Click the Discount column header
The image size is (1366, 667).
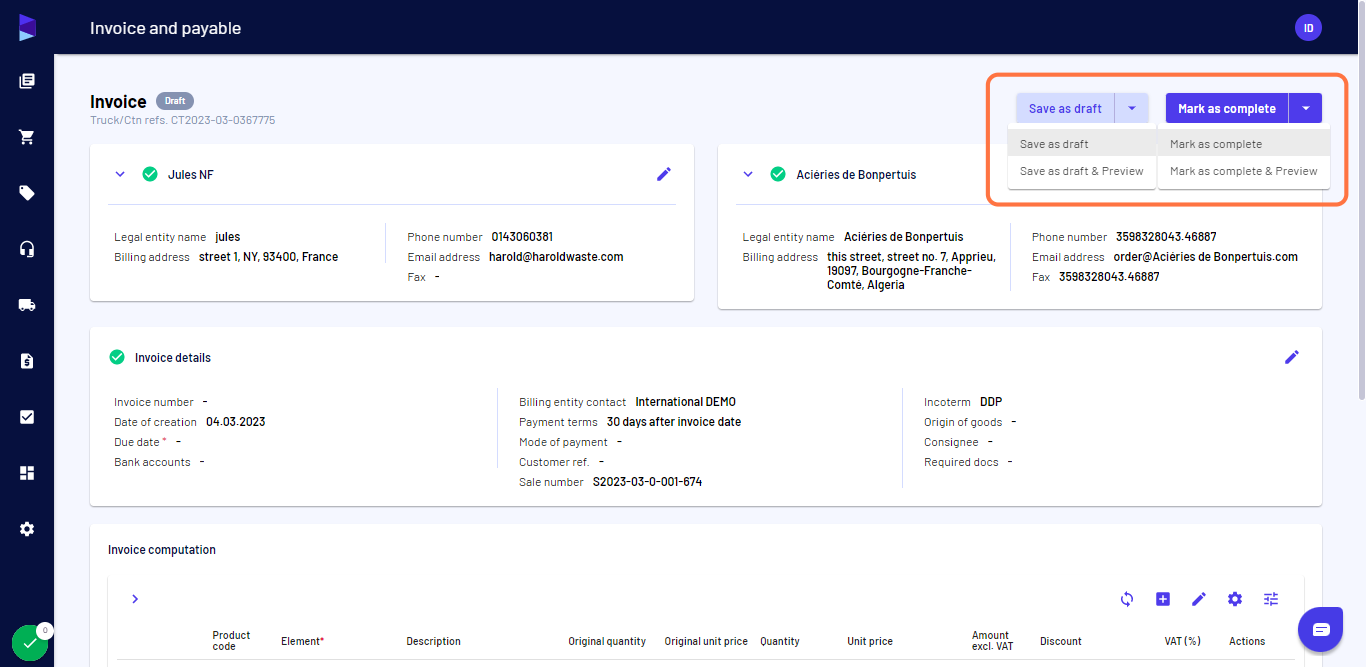coord(1061,641)
